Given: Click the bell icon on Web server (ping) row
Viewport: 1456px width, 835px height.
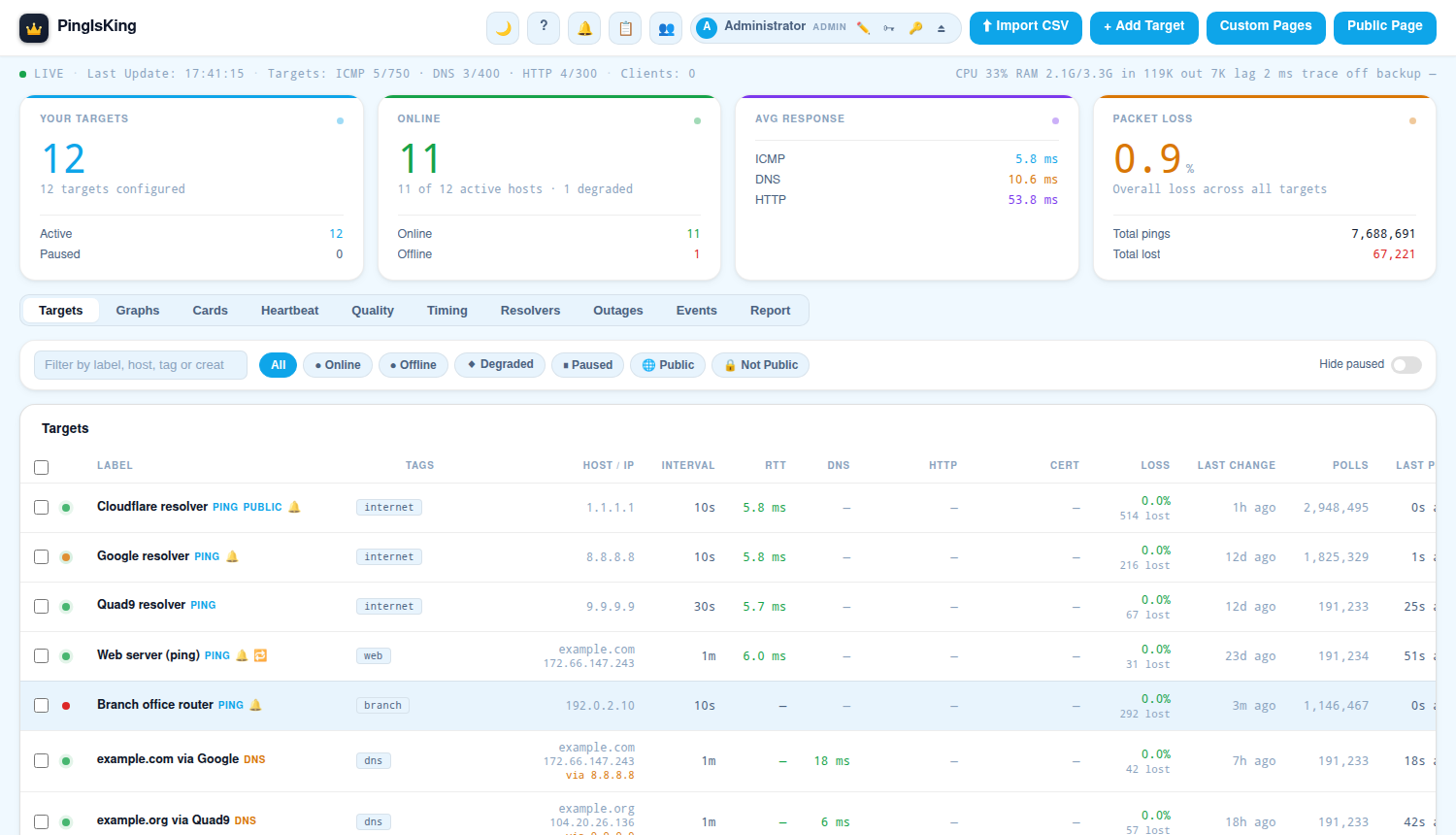Looking at the screenshot, I should pos(243,655).
